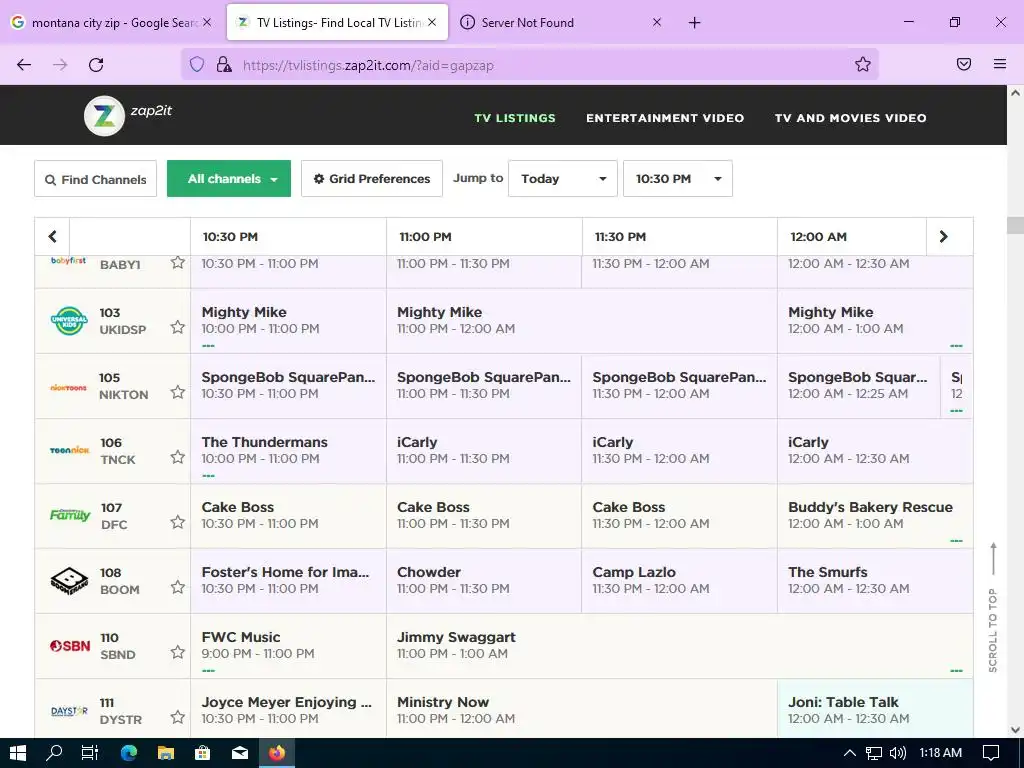The height and width of the screenshot is (768, 1024).
Task: Click the Boomerang channel logo
Action: click(69, 581)
